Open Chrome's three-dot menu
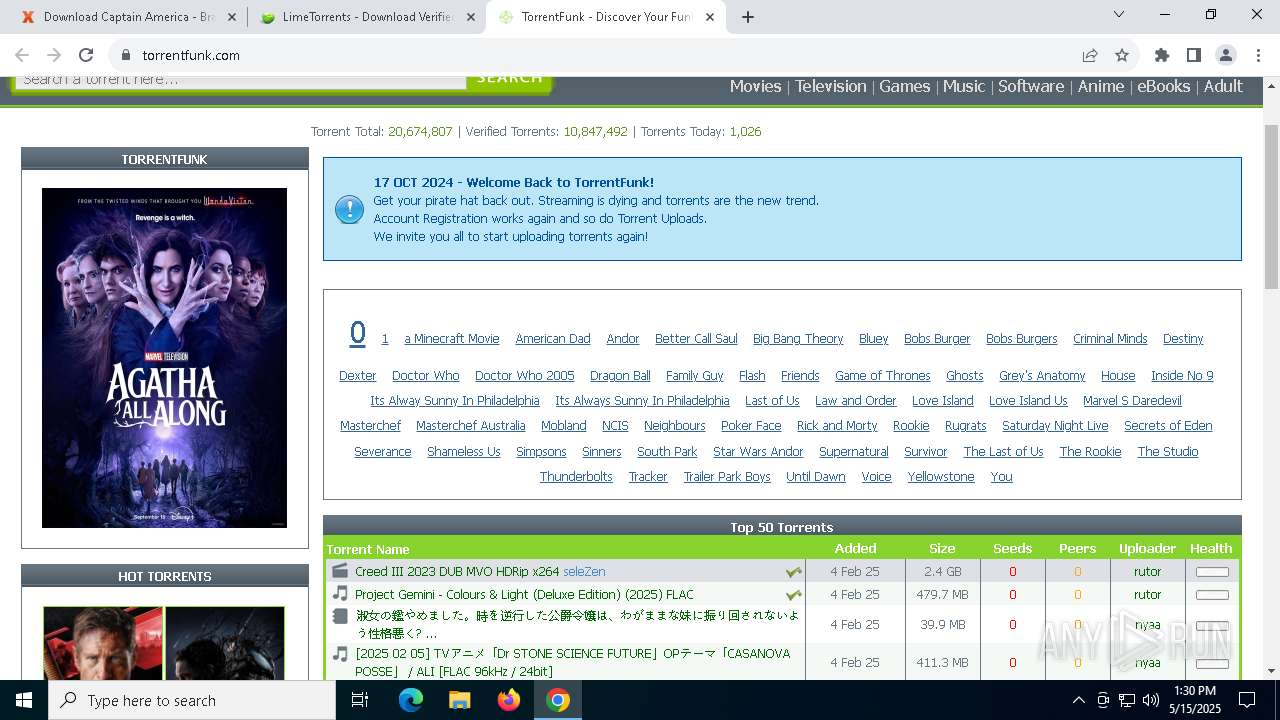 tap(1257, 55)
